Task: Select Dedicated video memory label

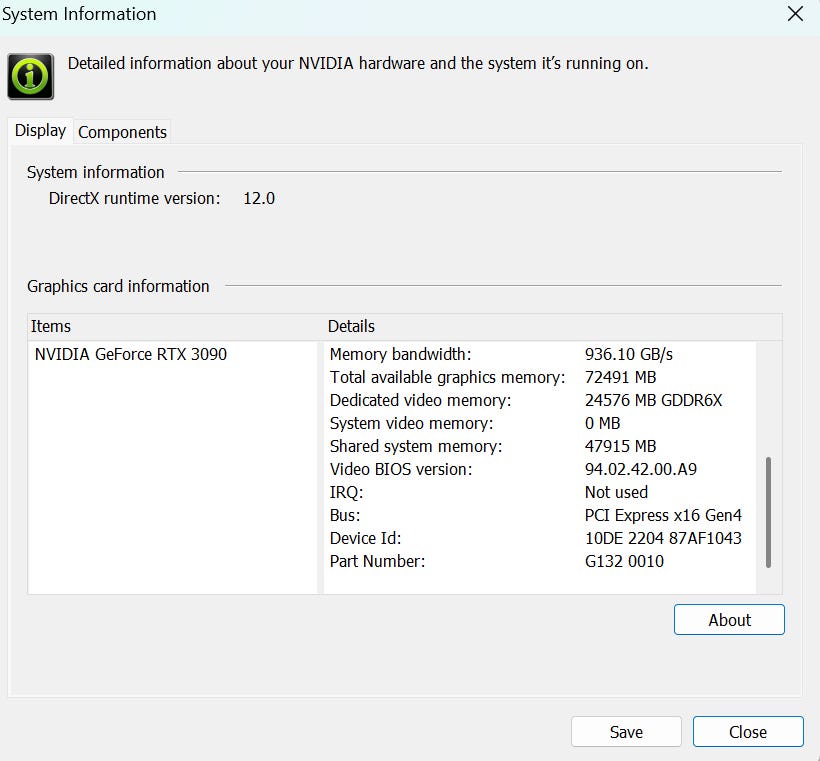Action: click(x=420, y=400)
